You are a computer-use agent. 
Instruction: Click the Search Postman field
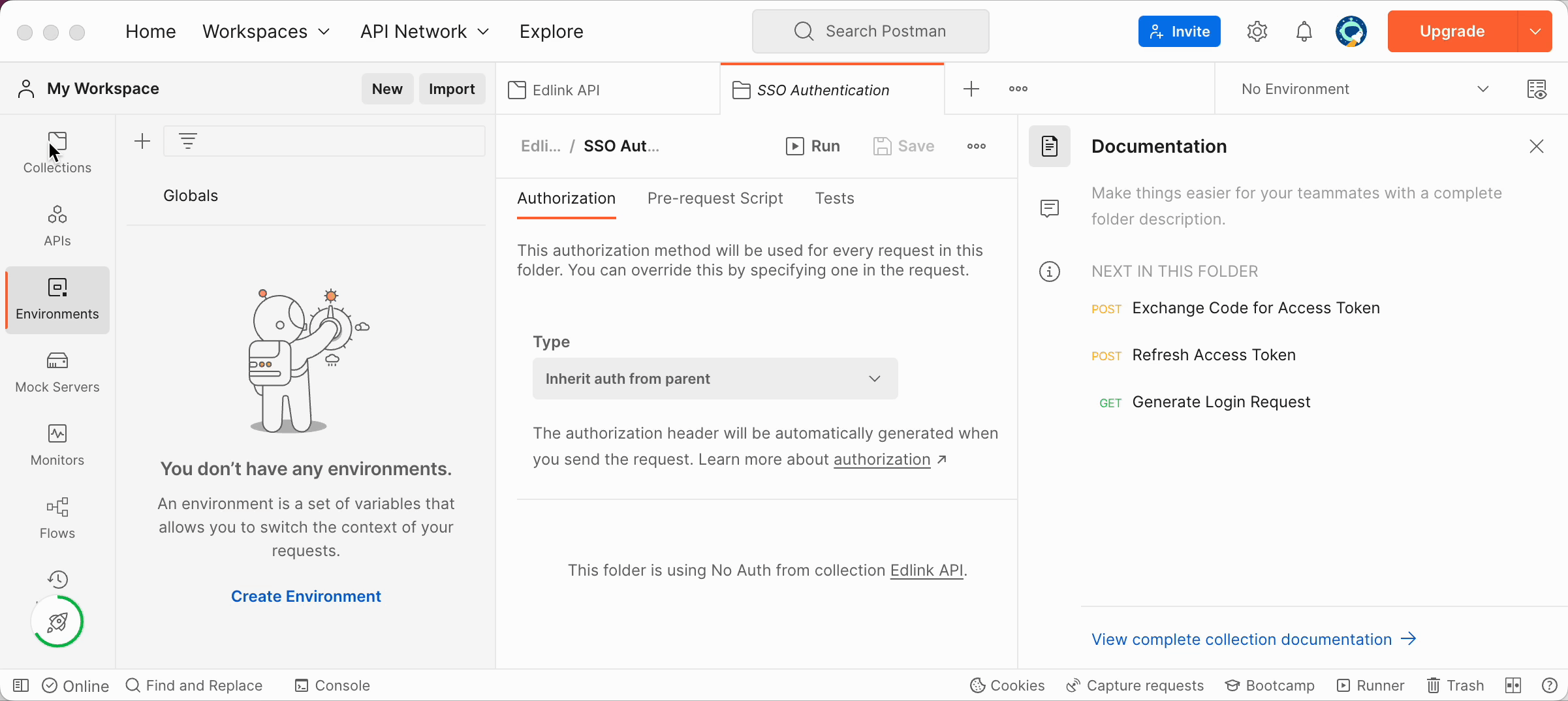coord(870,31)
